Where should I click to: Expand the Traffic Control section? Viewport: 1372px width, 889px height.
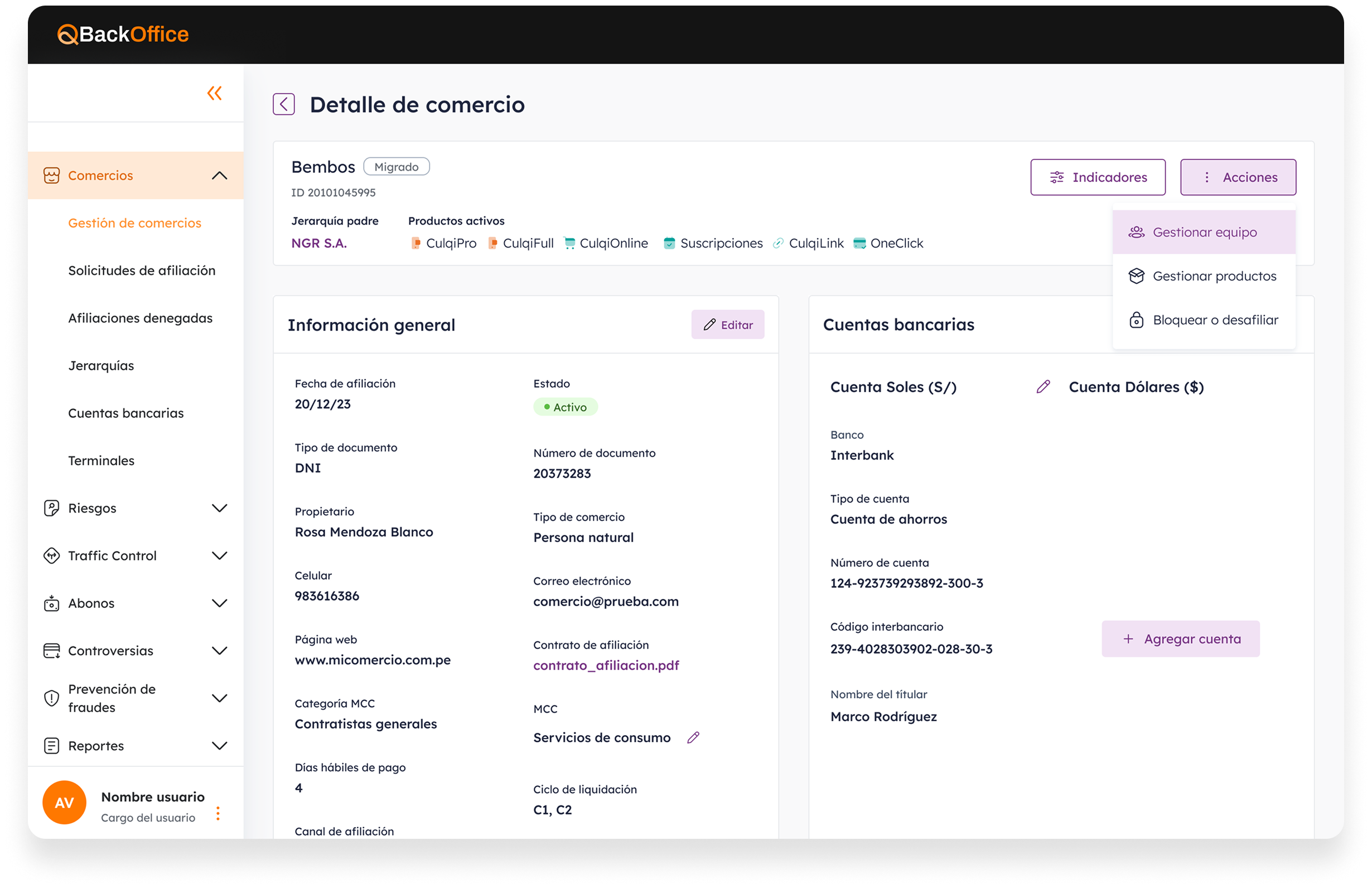[x=220, y=556]
